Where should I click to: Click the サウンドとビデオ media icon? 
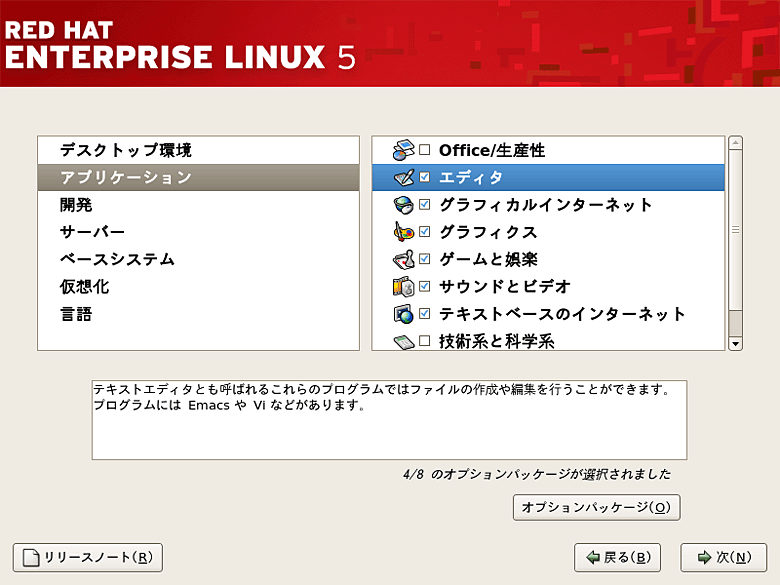pos(402,287)
